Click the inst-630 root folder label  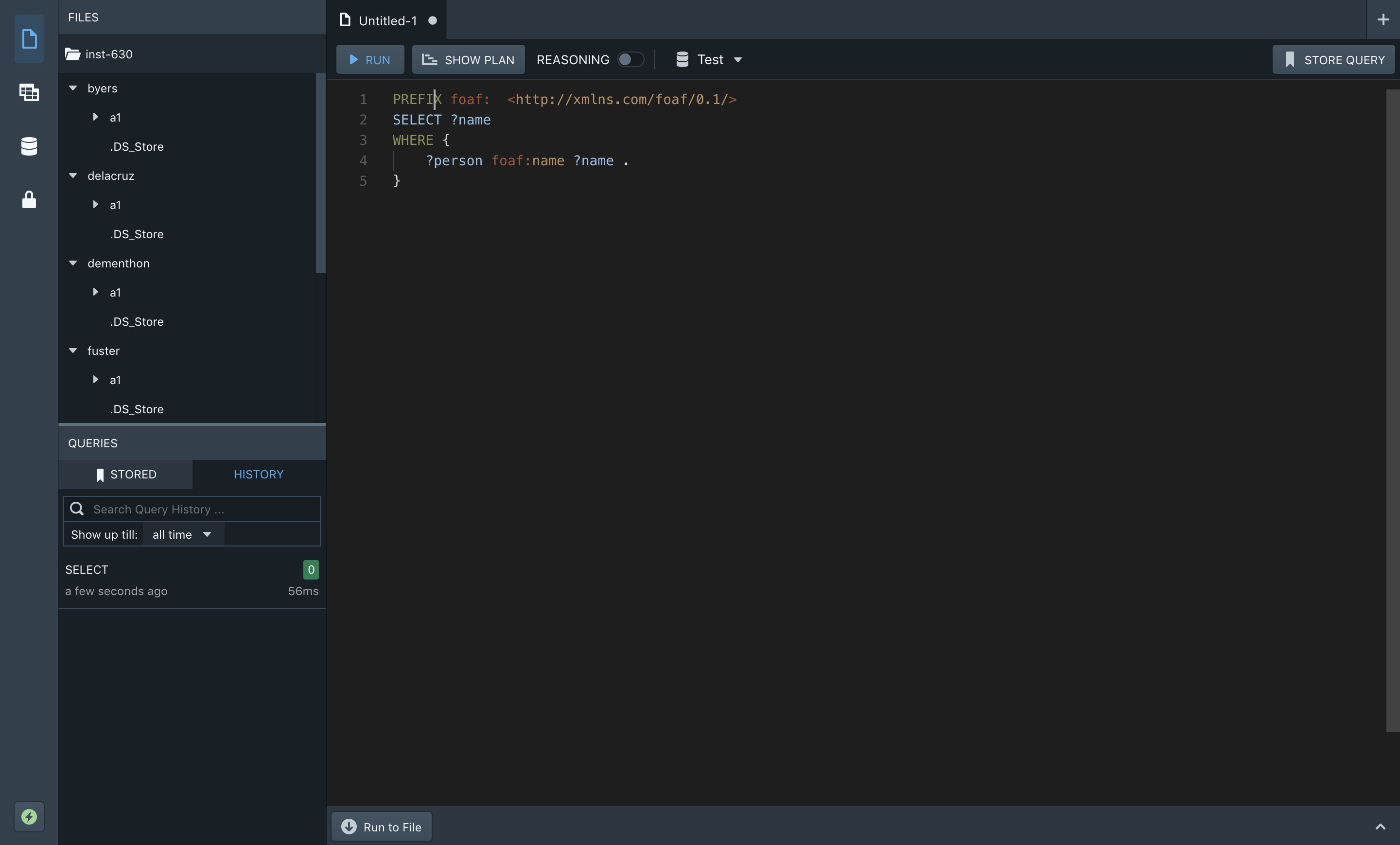(109, 54)
